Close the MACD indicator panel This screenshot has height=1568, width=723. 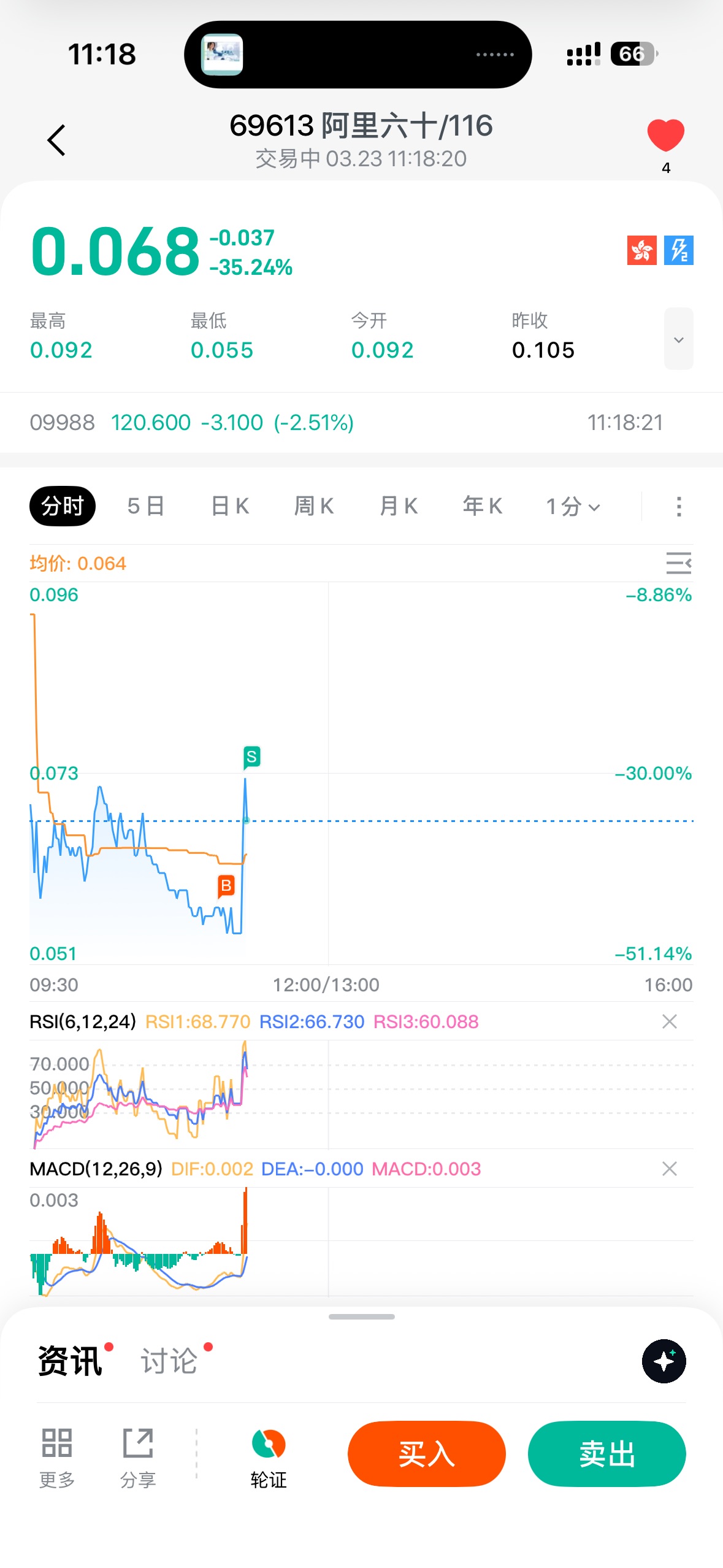(x=669, y=1169)
